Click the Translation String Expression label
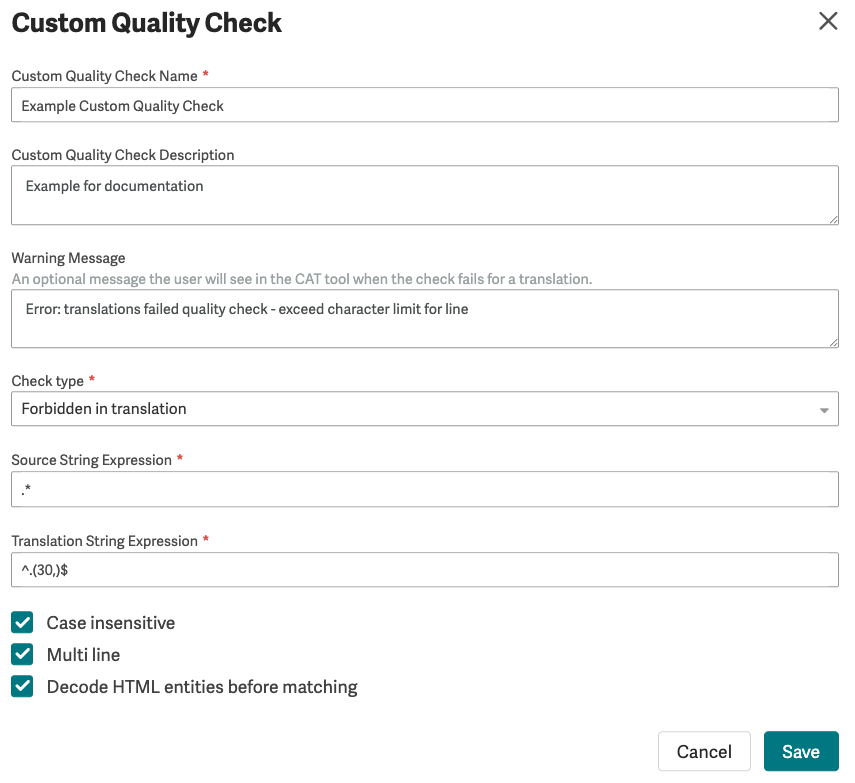The height and width of the screenshot is (783, 855). tap(105, 541)
